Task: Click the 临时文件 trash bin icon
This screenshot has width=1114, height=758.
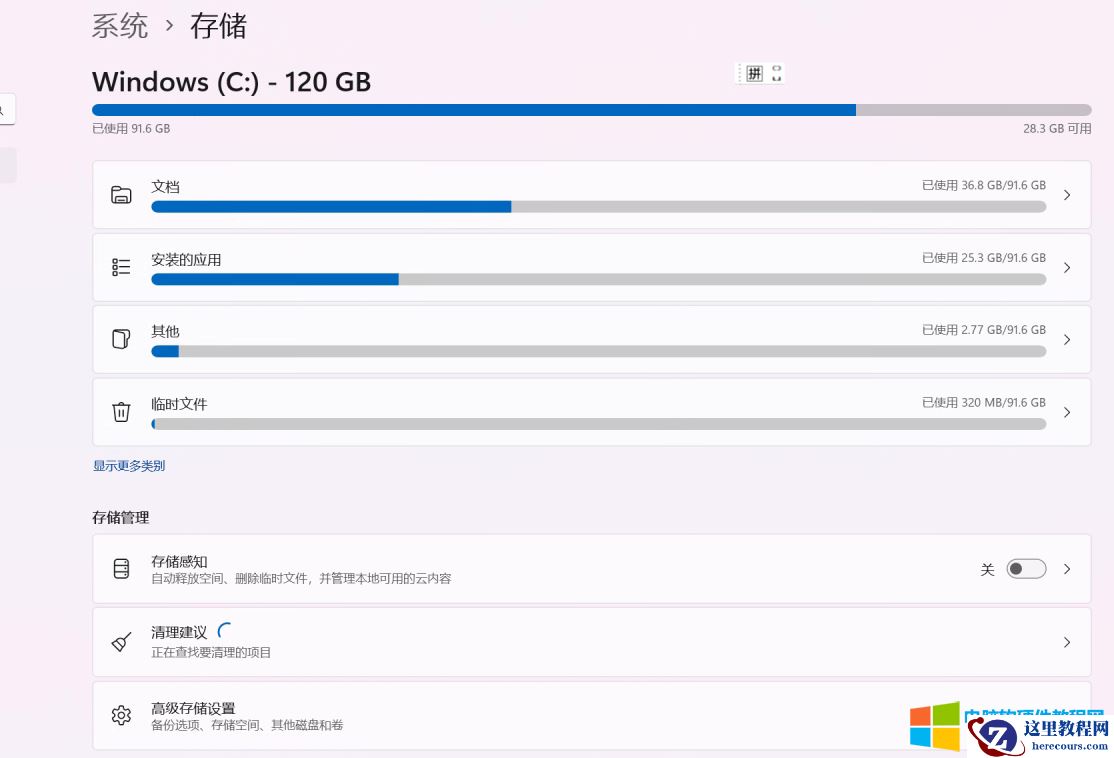Action: (121, 411)
